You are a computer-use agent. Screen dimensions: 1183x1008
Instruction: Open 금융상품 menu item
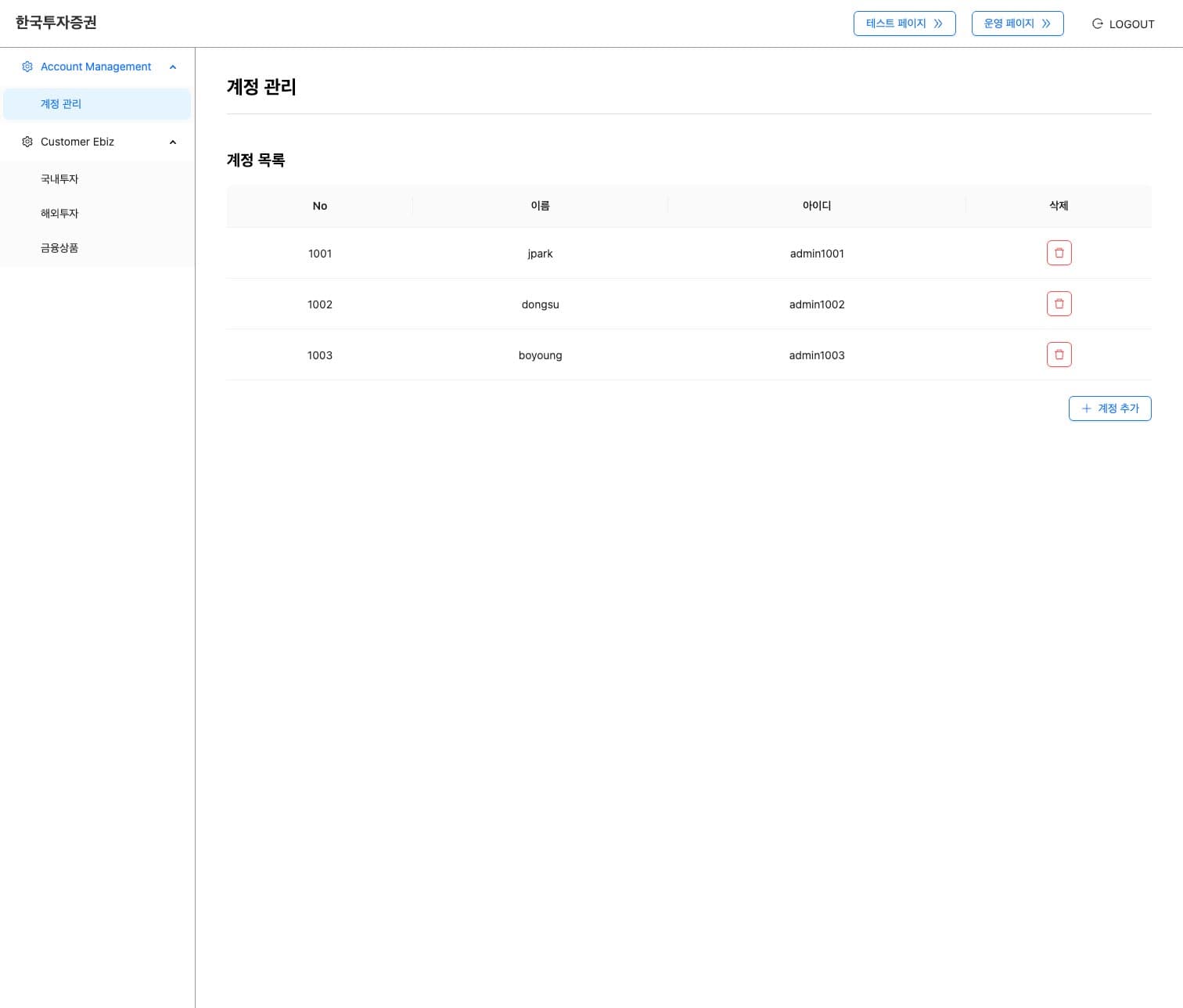click(59, 248)
